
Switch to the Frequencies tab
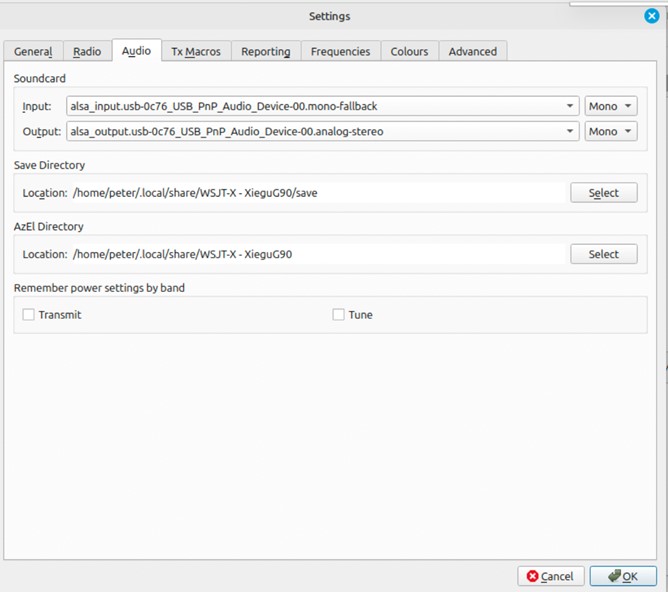[340, 51]
